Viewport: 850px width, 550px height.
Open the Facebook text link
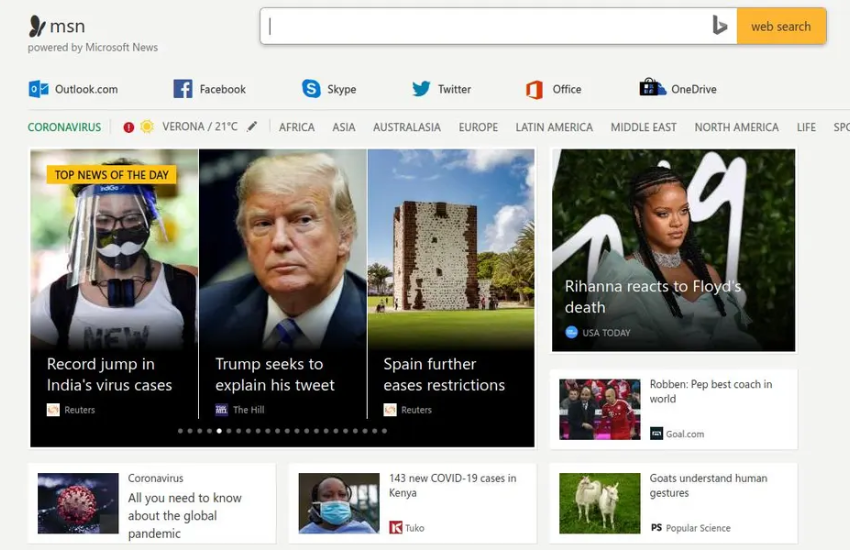[222, 89]
